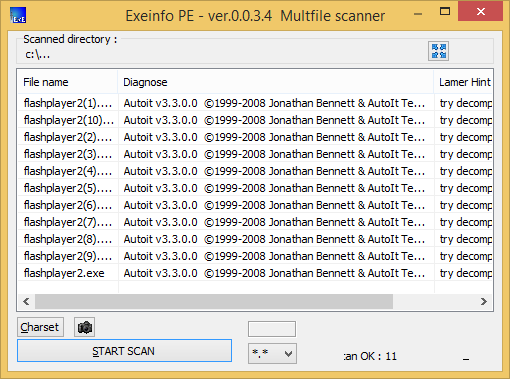Select the flashplayer2(9) file row
510x379 pixels.
(x=255, y=256)
